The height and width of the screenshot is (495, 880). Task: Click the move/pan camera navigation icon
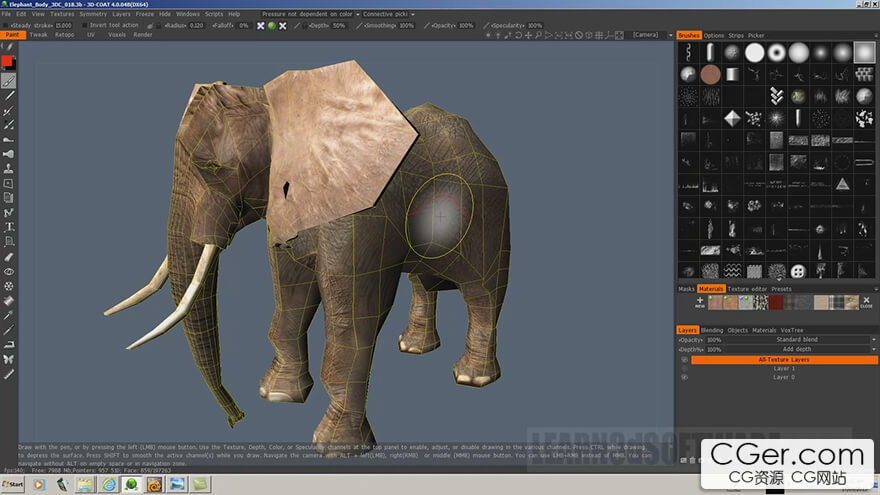click(528, 35)
